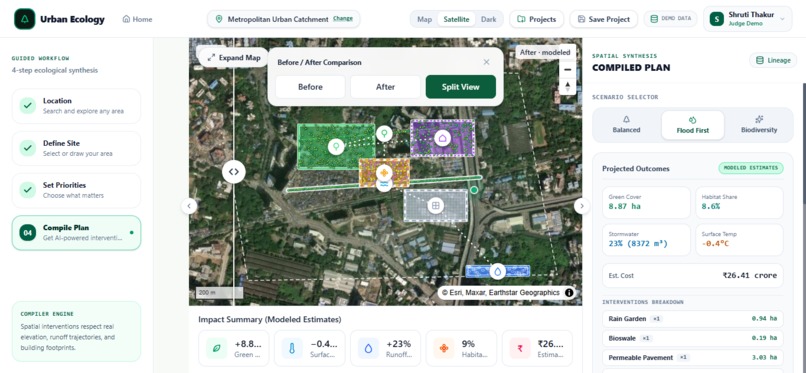Image resolution: width=806 pixels, height=373 pixels.
Task: Select the Flood First scenario
Action: (x=692, y=125)
